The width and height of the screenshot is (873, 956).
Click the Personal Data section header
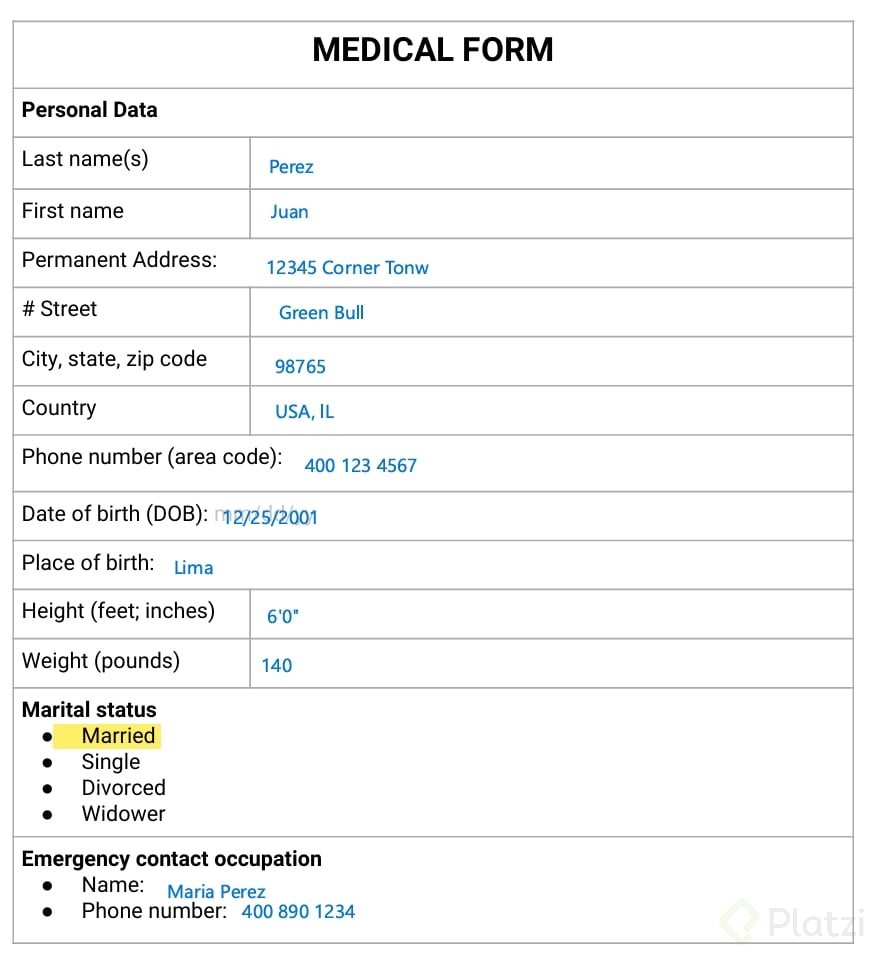[x=90, y=110]
